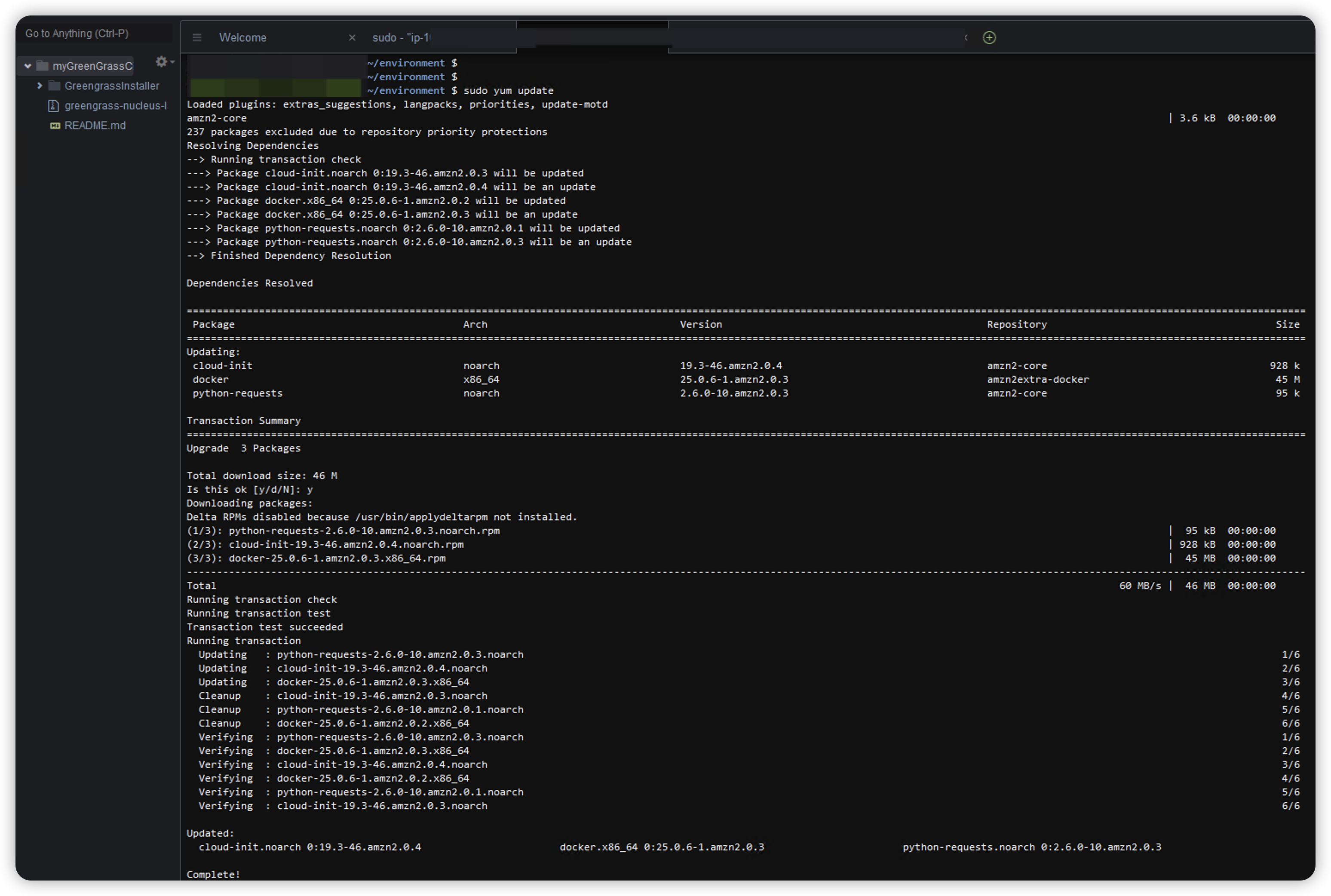
Task: Open the file tree settings gear
Action: pyautogui.click(x=162, y=61)
